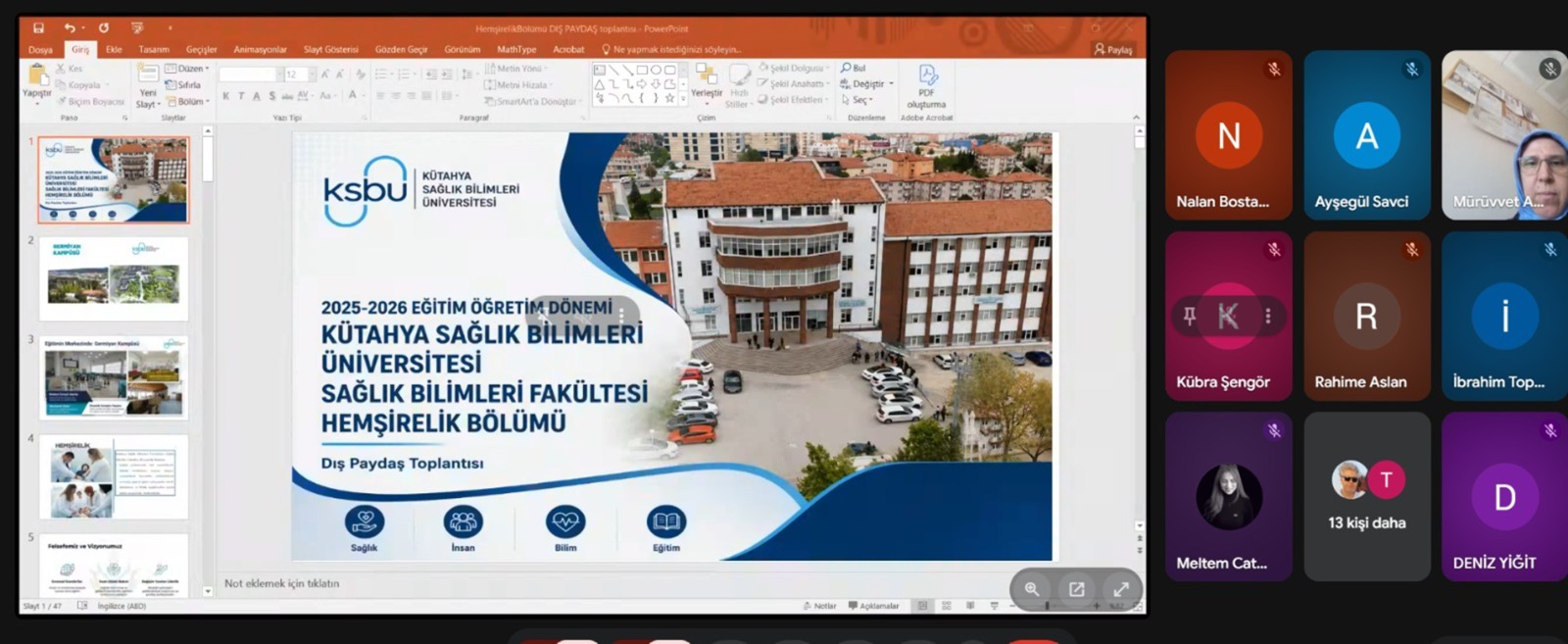Viewport: 1568px width, 644px height.
Task: Open Metin Yönü (Text Direction) dropdown
Action: click(x=515, y=69)
